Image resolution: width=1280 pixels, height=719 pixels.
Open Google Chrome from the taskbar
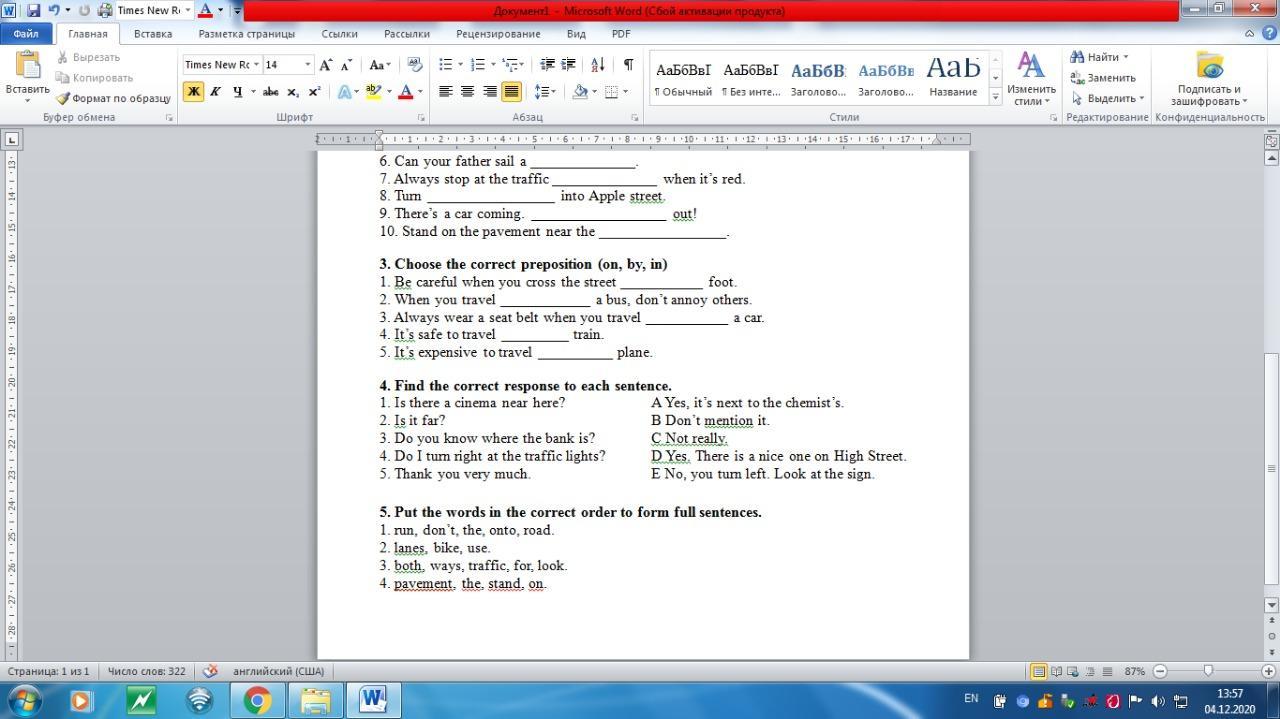click(258, 700)
